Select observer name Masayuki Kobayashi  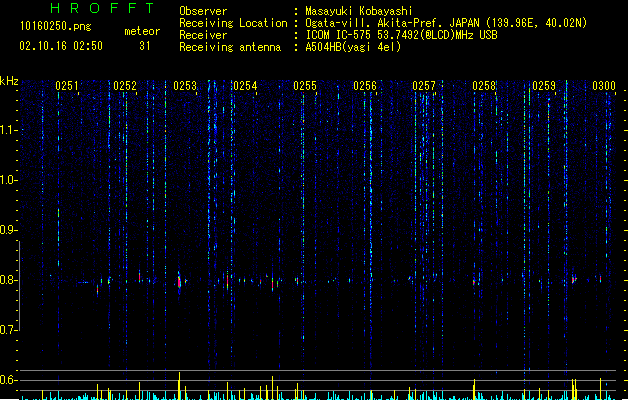coord(359,11)
